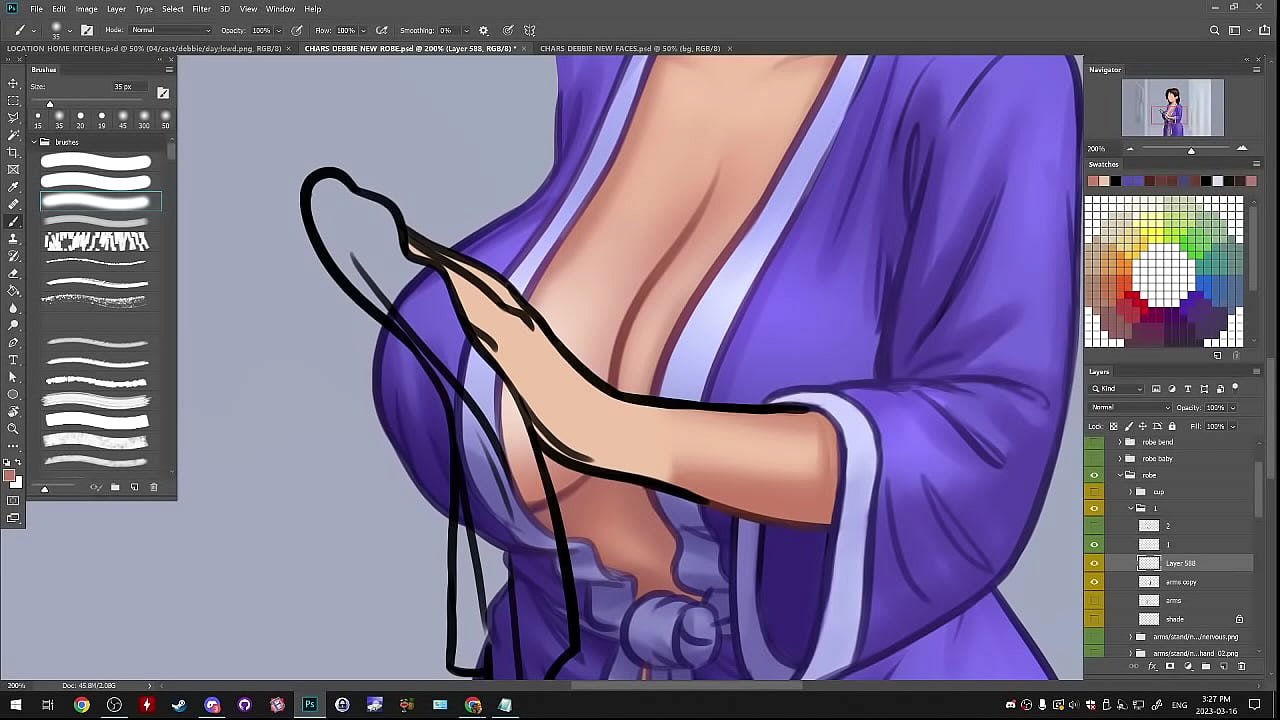Image resolution: width=1280 pixels, height=720 pixels.
Task: Hide Layer 588 using eye icon
Action: pos(1094,563)
